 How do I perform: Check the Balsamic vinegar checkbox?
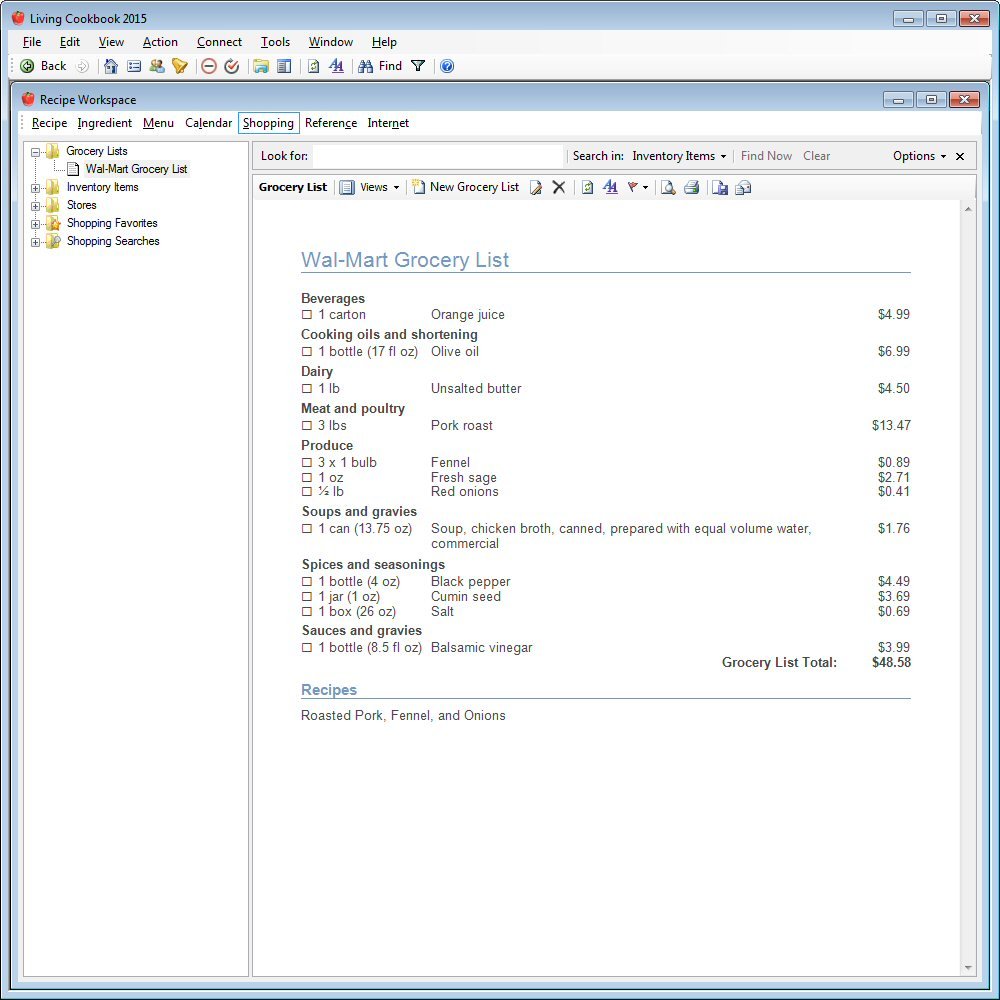pos(307,647)
